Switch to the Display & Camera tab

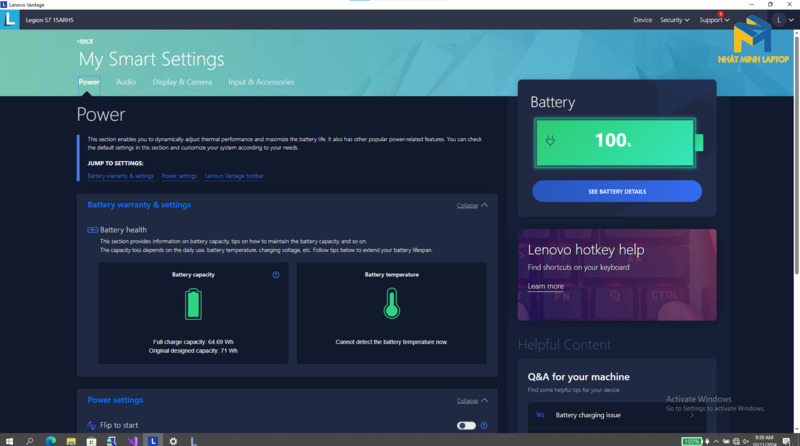tap(182, 82)
